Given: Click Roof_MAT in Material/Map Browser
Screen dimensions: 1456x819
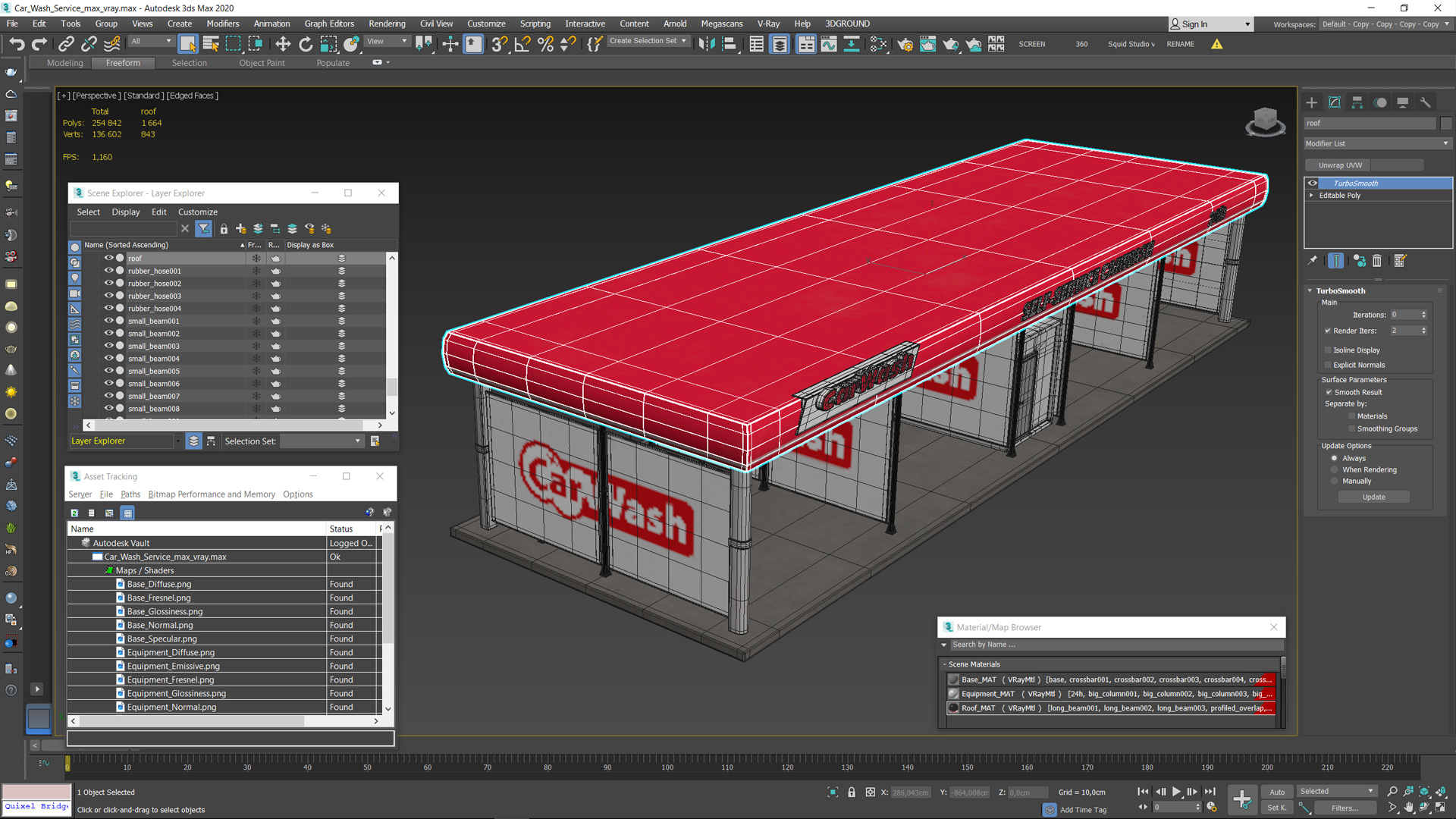Looking at the screenshot, I should [1111, 708].
